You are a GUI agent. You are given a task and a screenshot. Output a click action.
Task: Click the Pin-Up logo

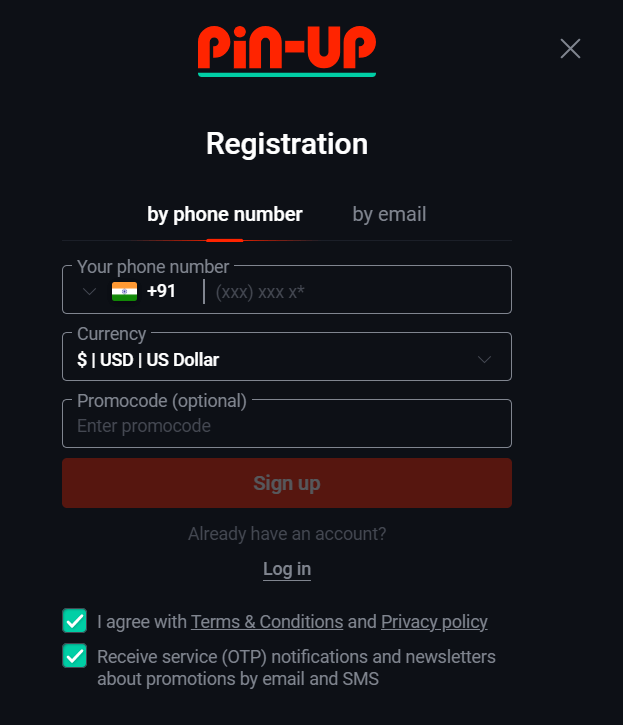pyautogui.click(x=286, y=49)
